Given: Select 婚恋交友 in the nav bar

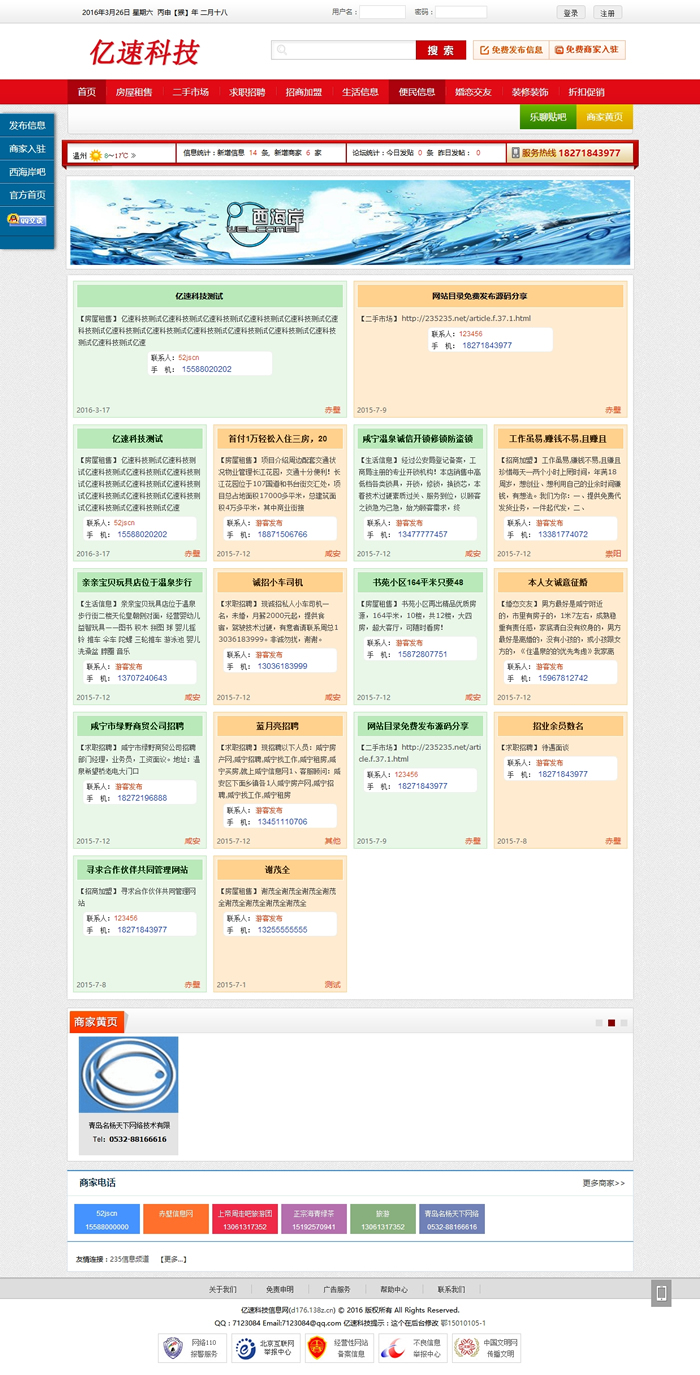Looking at the screenshot, I should (x=473, y=92).
